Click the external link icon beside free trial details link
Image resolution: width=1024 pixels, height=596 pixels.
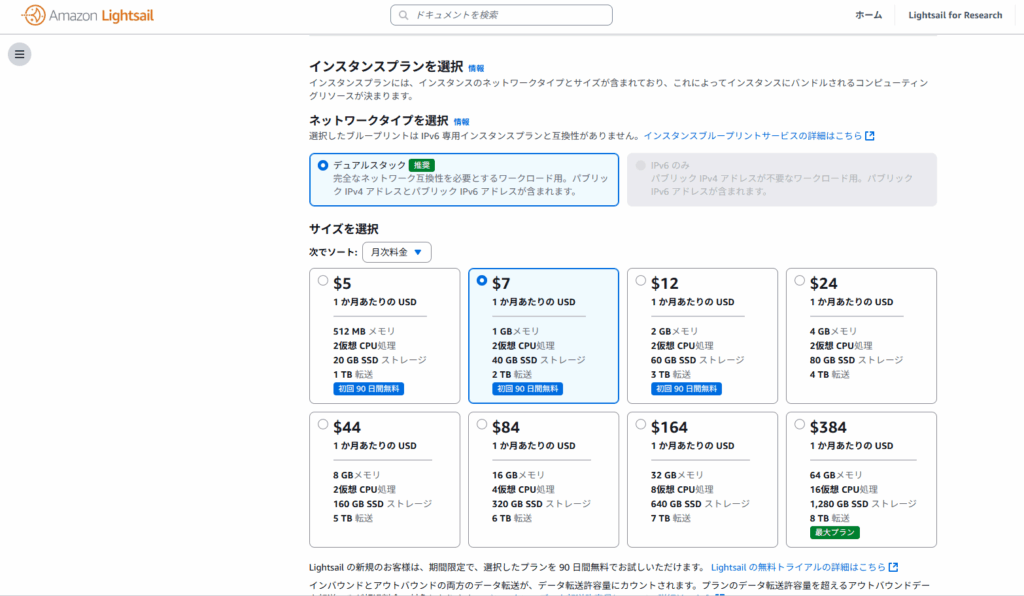(x=893, y=567)
